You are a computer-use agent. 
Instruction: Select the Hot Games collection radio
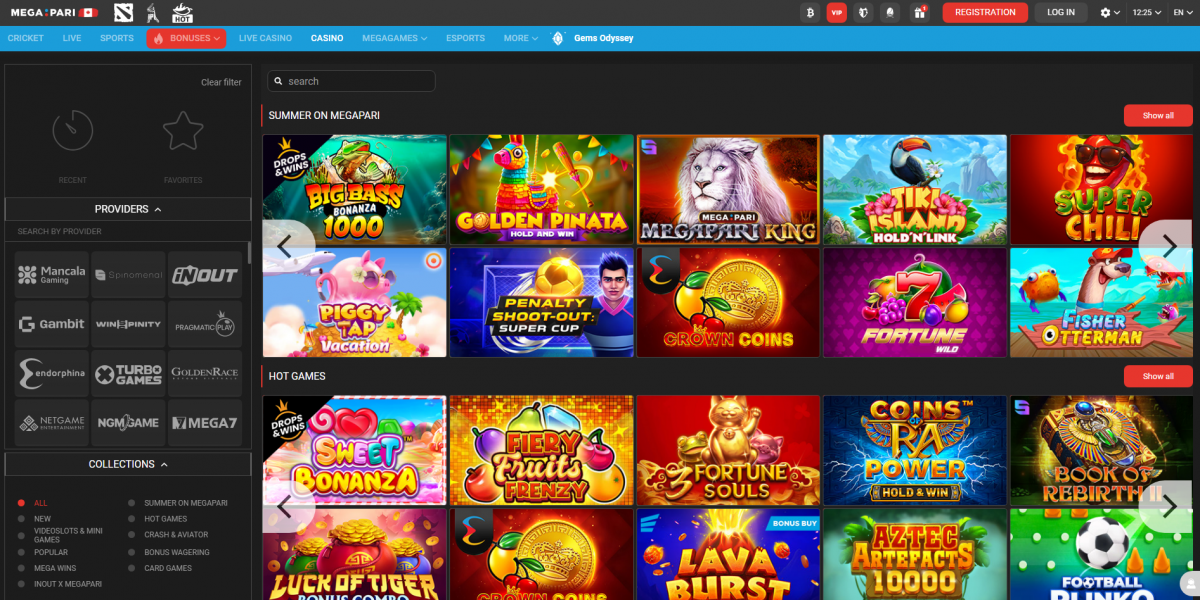click(x=133, y=519)
